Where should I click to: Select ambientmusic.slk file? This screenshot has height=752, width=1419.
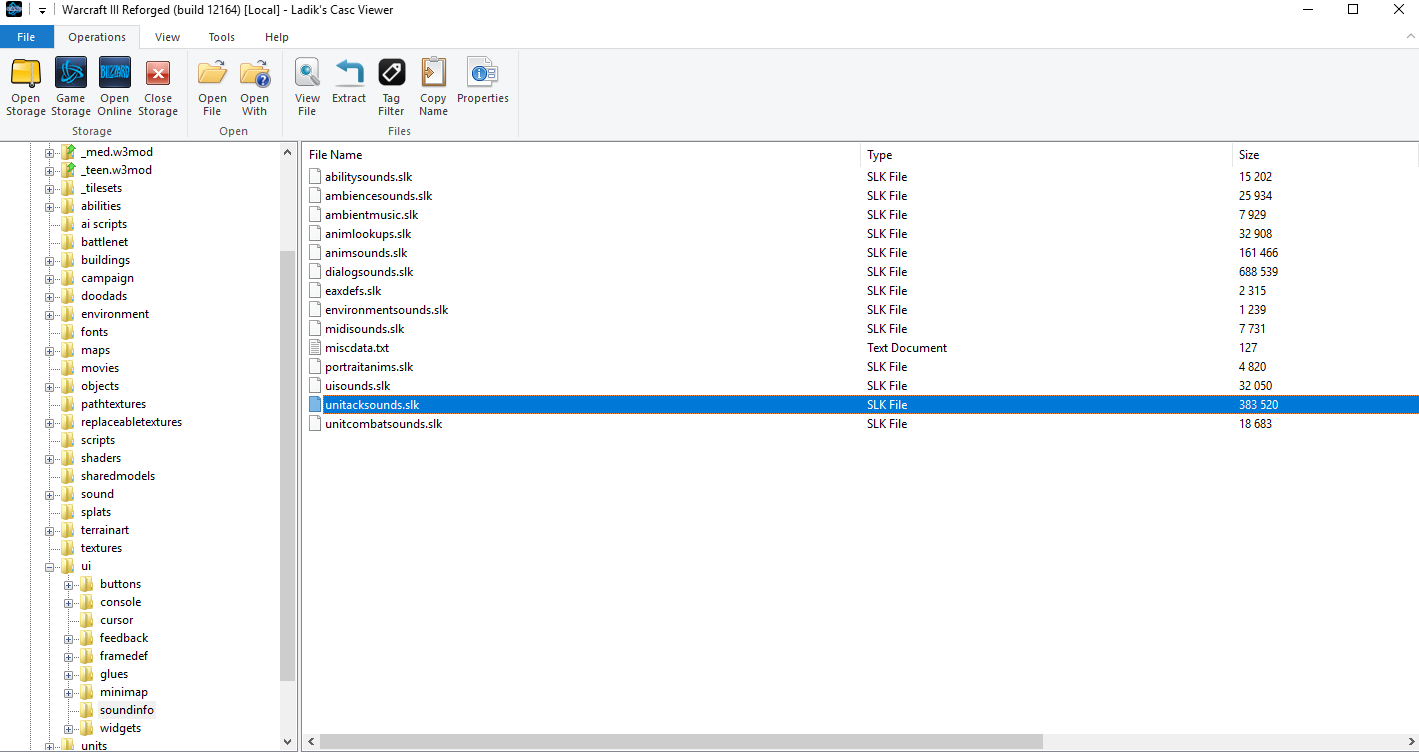(371, 215)
